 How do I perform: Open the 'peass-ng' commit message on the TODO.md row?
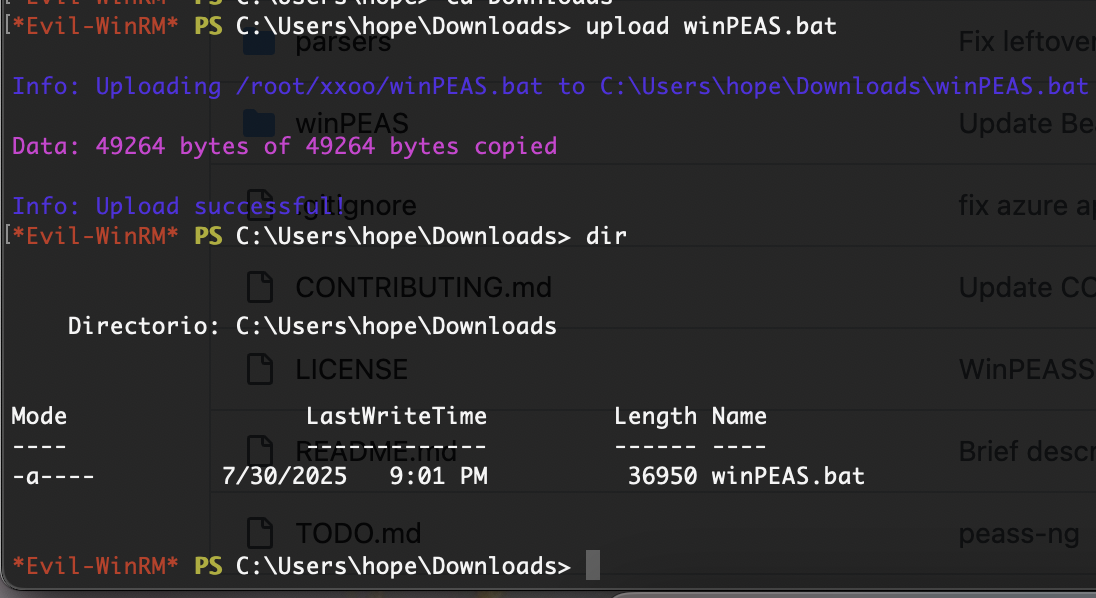pyautogui.click(x=1018, y=534)
